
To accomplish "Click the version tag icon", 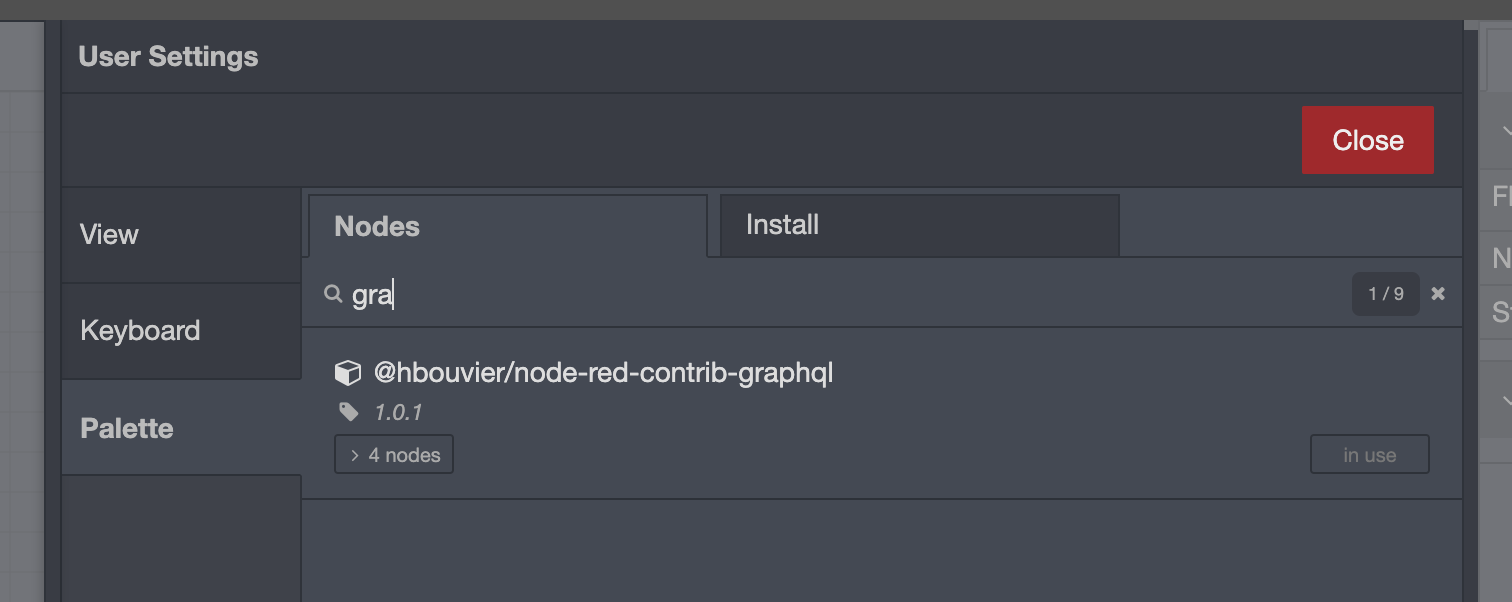I will pyautogui.click(x=348, y=411).
